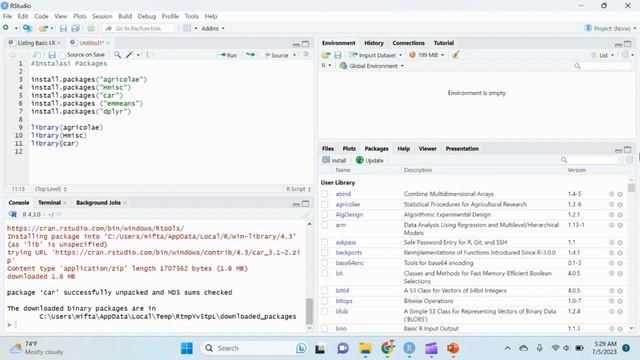
Task: Open the Addins dropdown
Action: pos(213,28)
